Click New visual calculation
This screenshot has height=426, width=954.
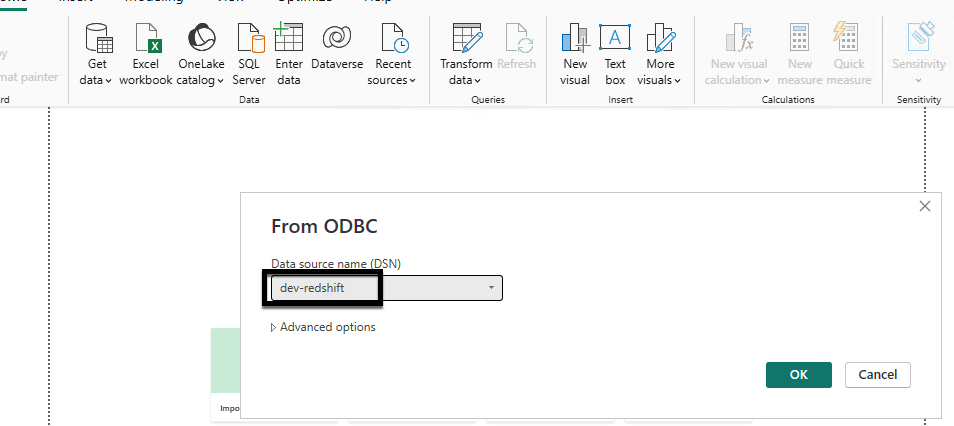(739, 55)
